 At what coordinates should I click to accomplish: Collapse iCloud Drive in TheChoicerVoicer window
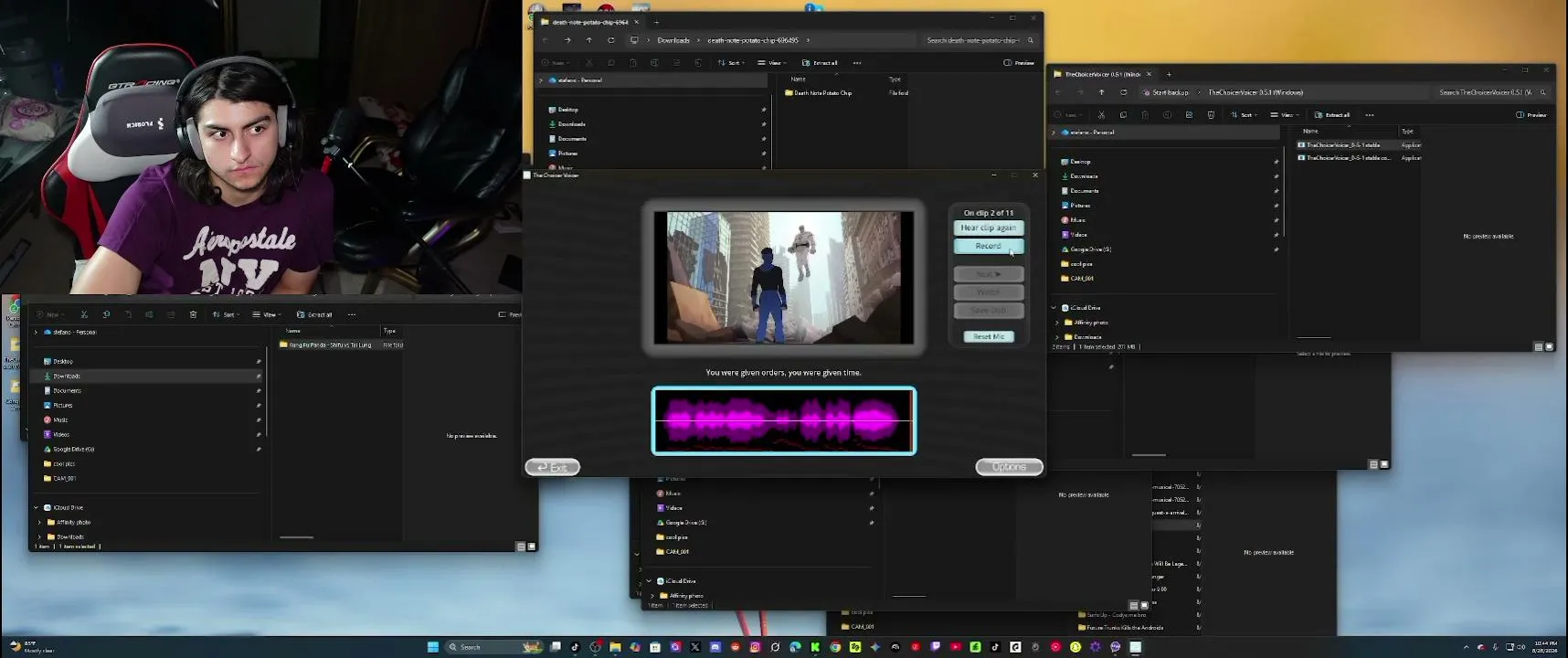[1054, 308]
